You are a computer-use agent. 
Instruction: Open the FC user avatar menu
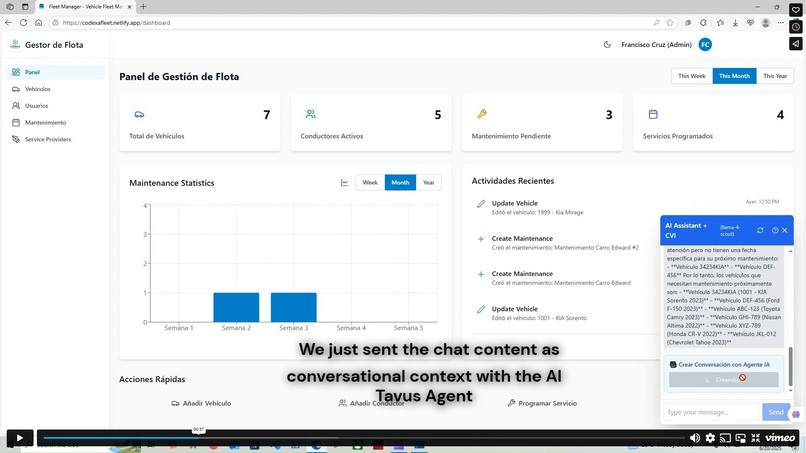pos(705,45)
